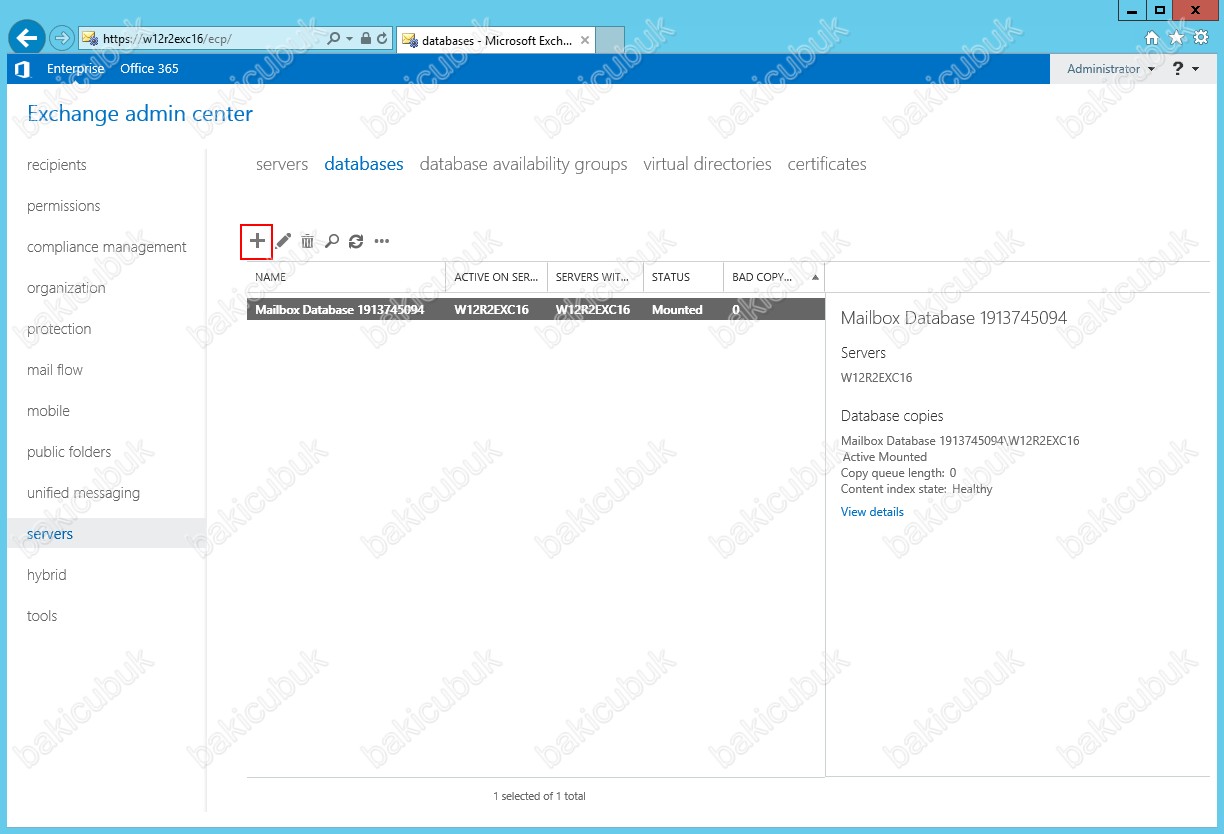Viewport: 1224px width, 834px height.
Task: Click the Office logo icon
Action: click(23, 69)
